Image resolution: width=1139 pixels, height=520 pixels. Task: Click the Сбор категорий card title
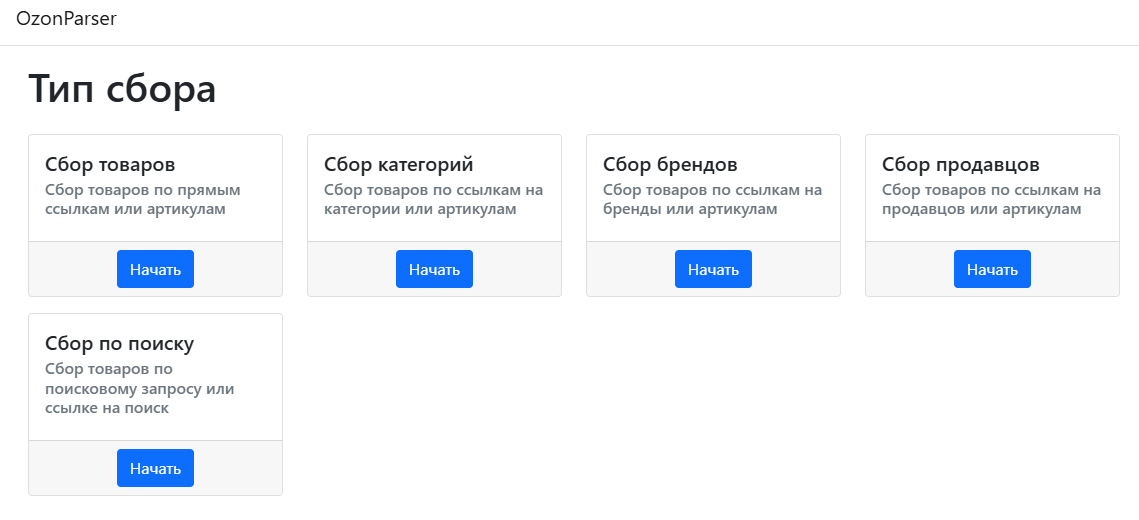[x=398, y=164]
